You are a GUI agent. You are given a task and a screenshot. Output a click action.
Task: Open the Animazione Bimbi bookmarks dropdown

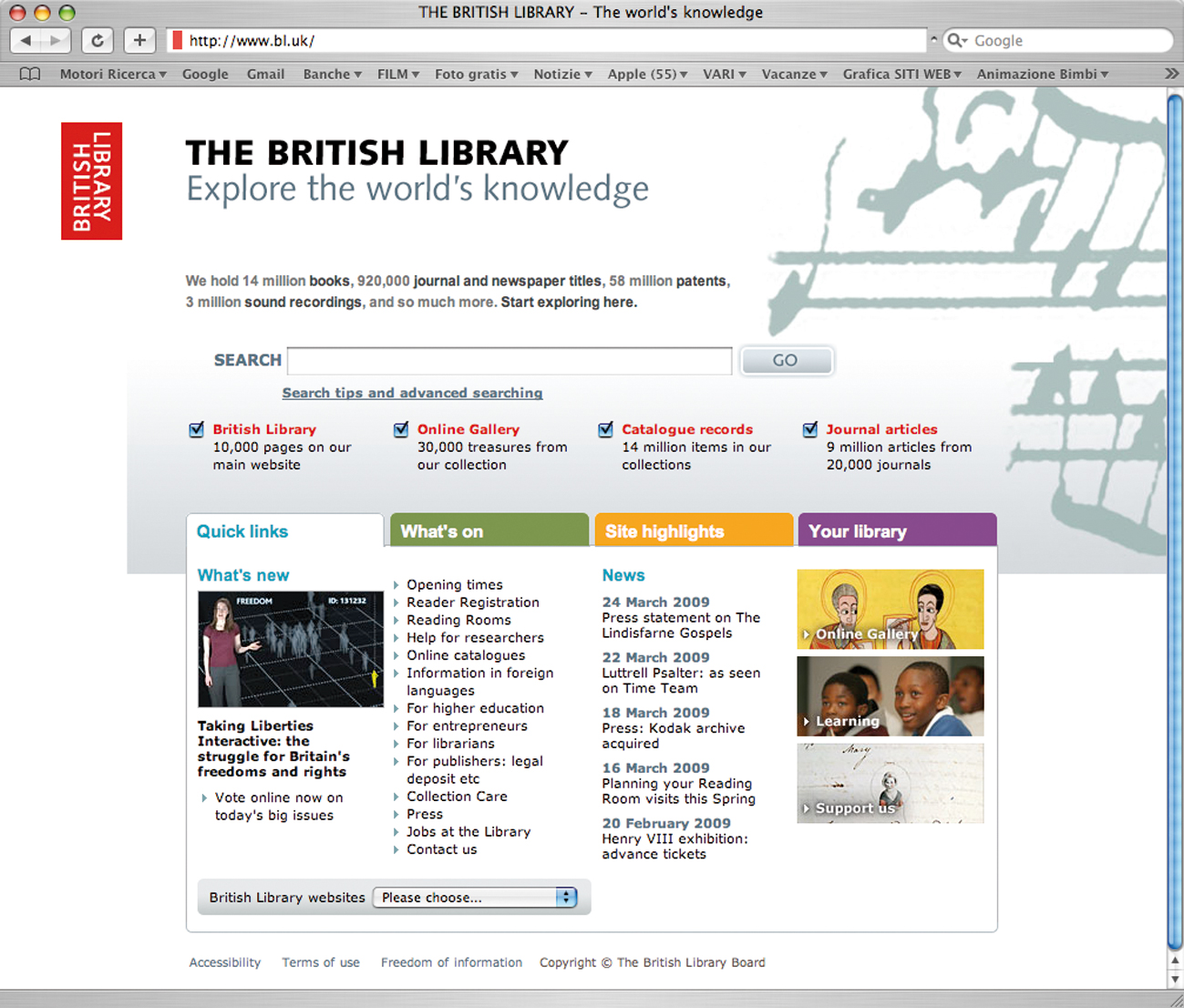point(1042,74)
